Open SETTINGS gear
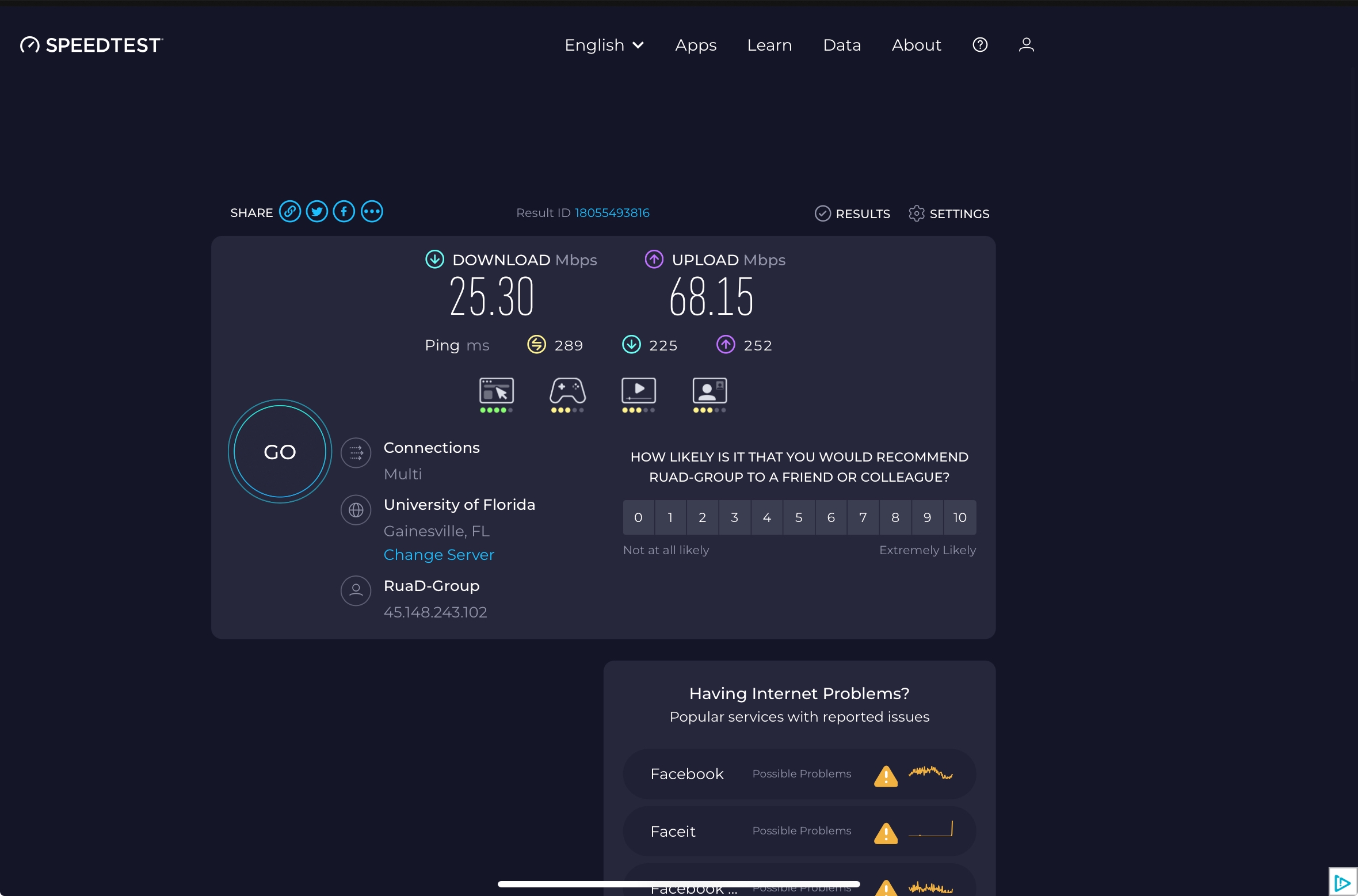This screenshot has height=896, width=1358. [949, 213]
